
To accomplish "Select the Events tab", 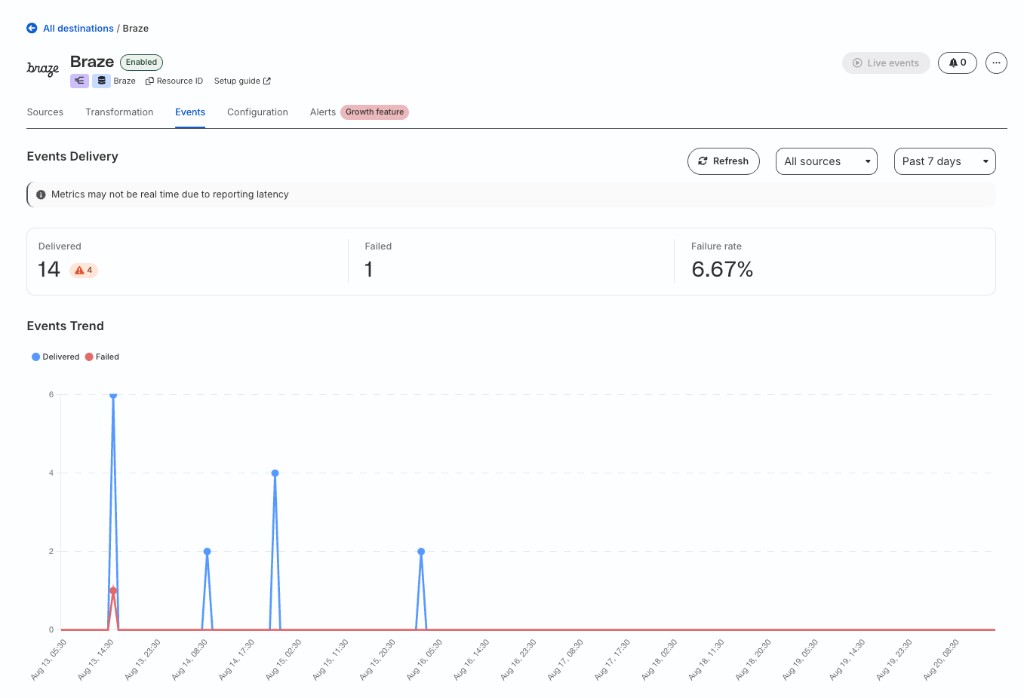I will tap(190, 112).
